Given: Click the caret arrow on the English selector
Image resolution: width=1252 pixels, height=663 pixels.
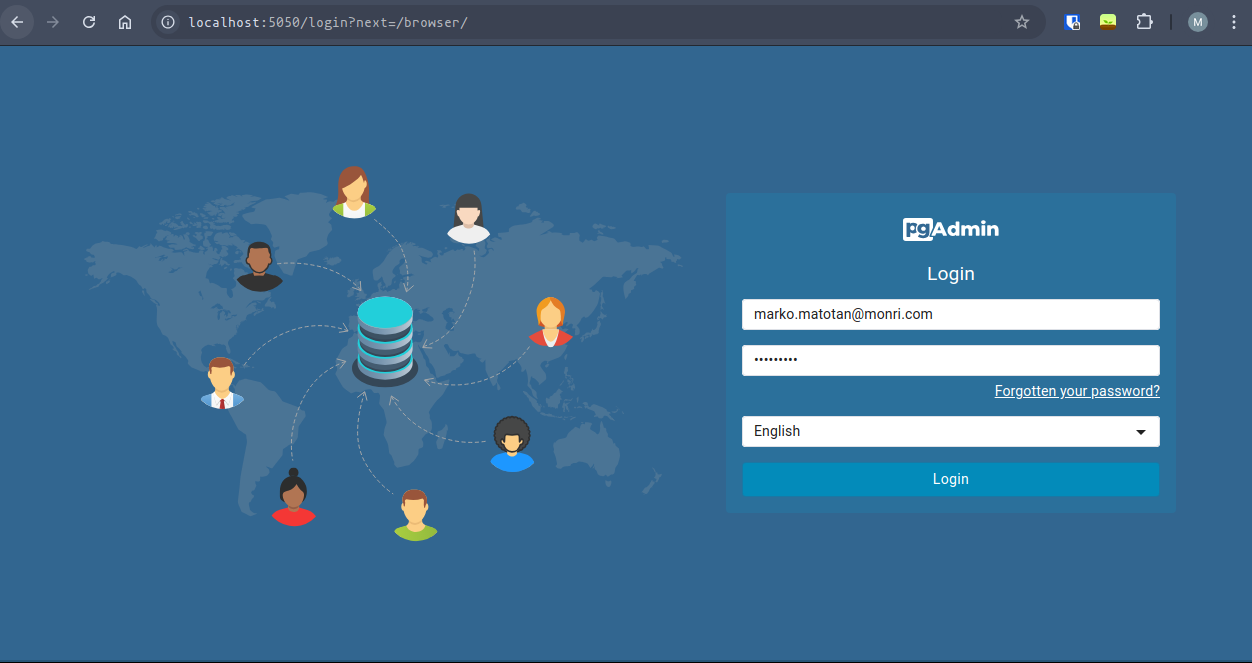Looking at the screenshot, I should [x=1141, y=431].
